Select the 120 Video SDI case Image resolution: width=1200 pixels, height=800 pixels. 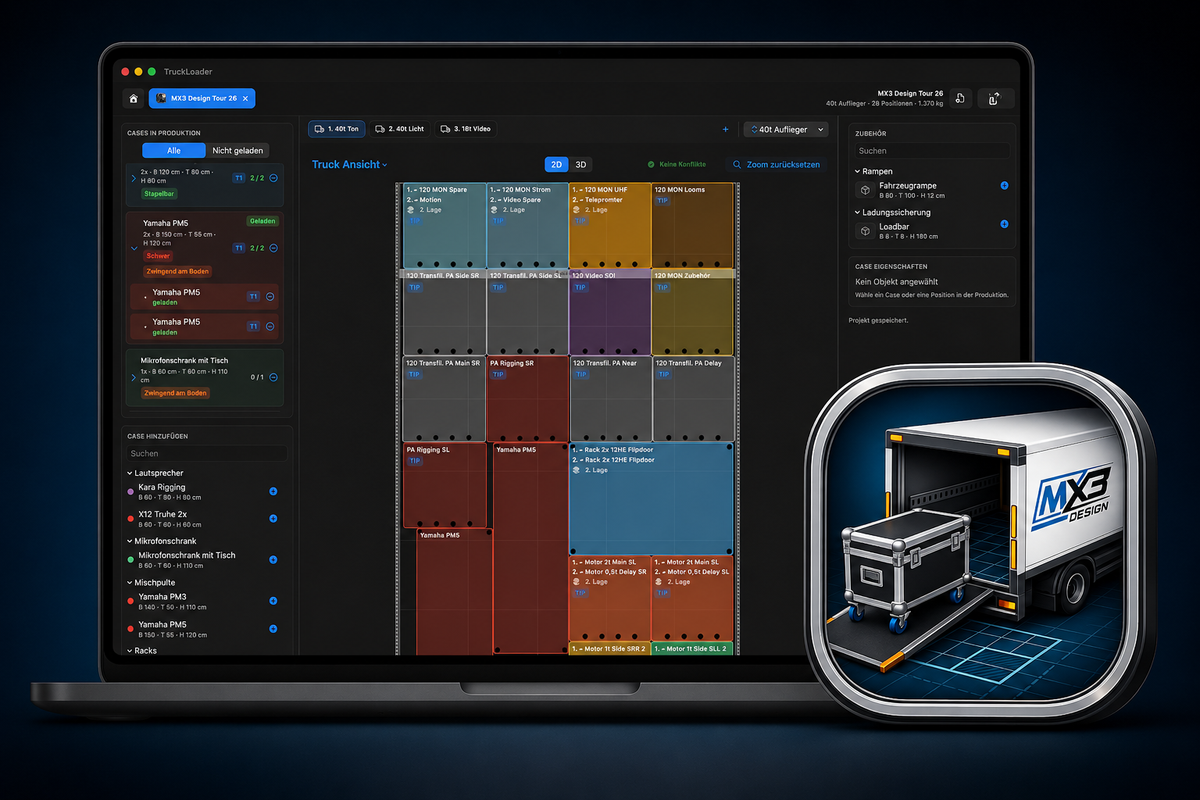click(x=610, y=312)
